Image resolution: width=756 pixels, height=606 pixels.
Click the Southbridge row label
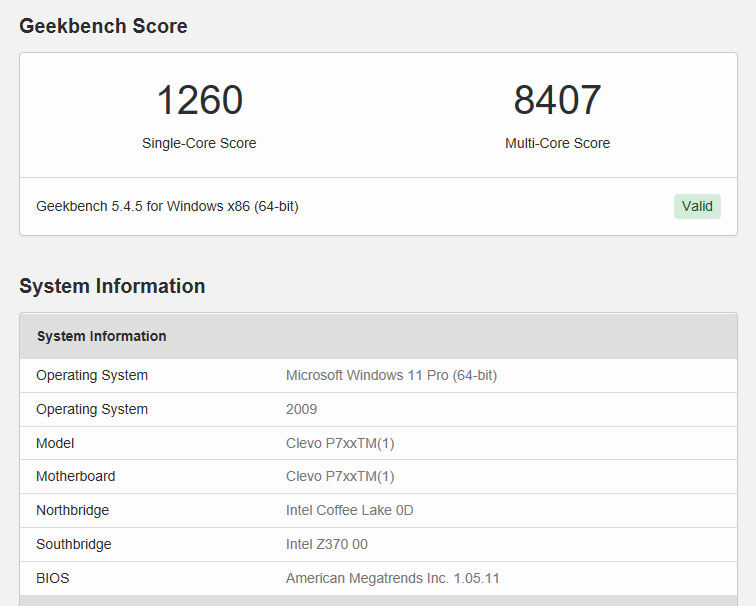(74, 544)
